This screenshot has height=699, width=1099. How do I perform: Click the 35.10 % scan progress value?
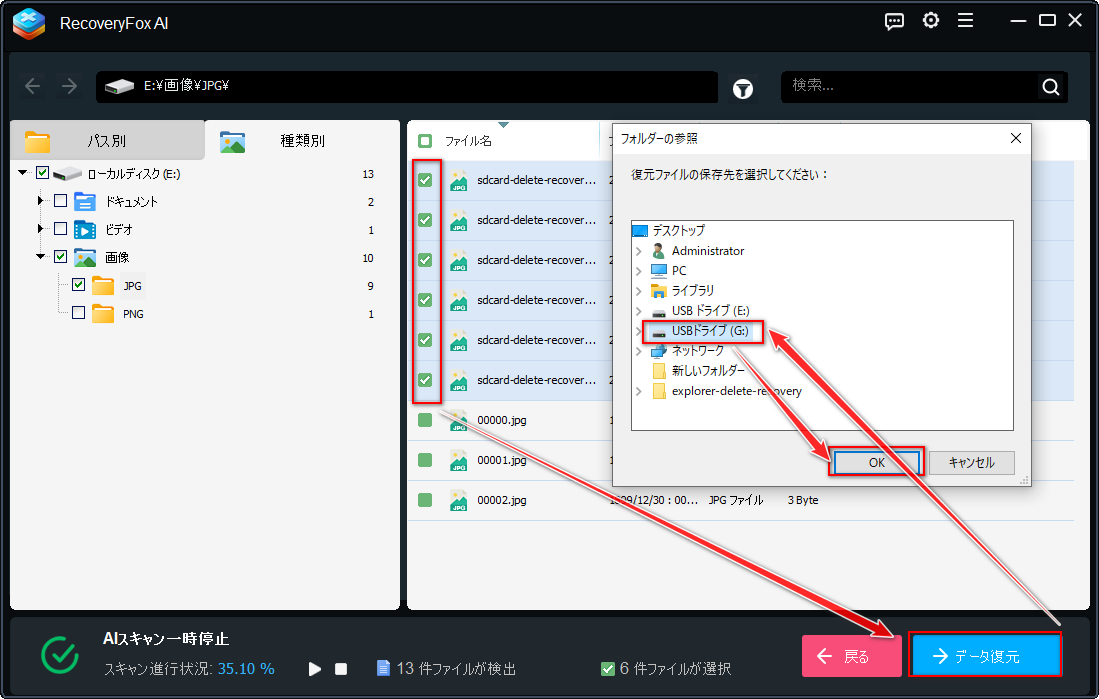coord(246,669)
